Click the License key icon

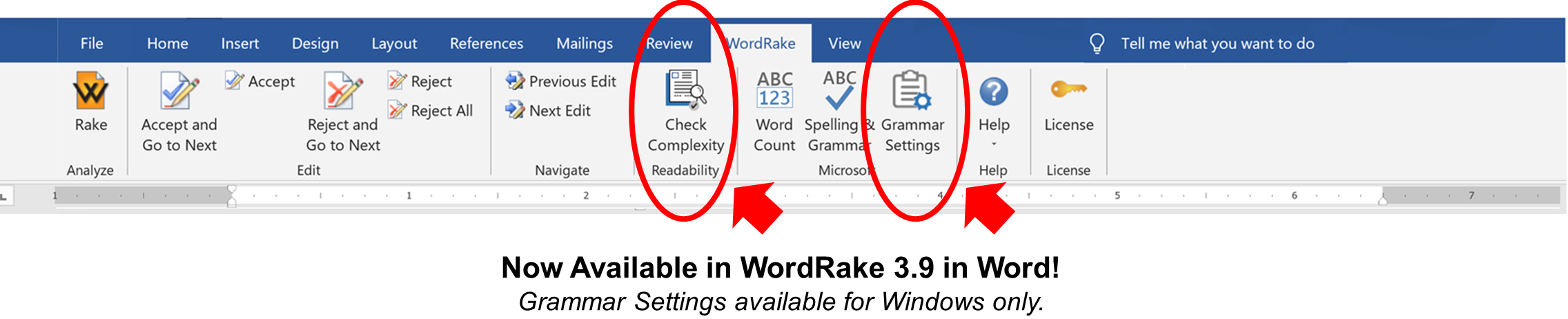tap(1068, 90)
